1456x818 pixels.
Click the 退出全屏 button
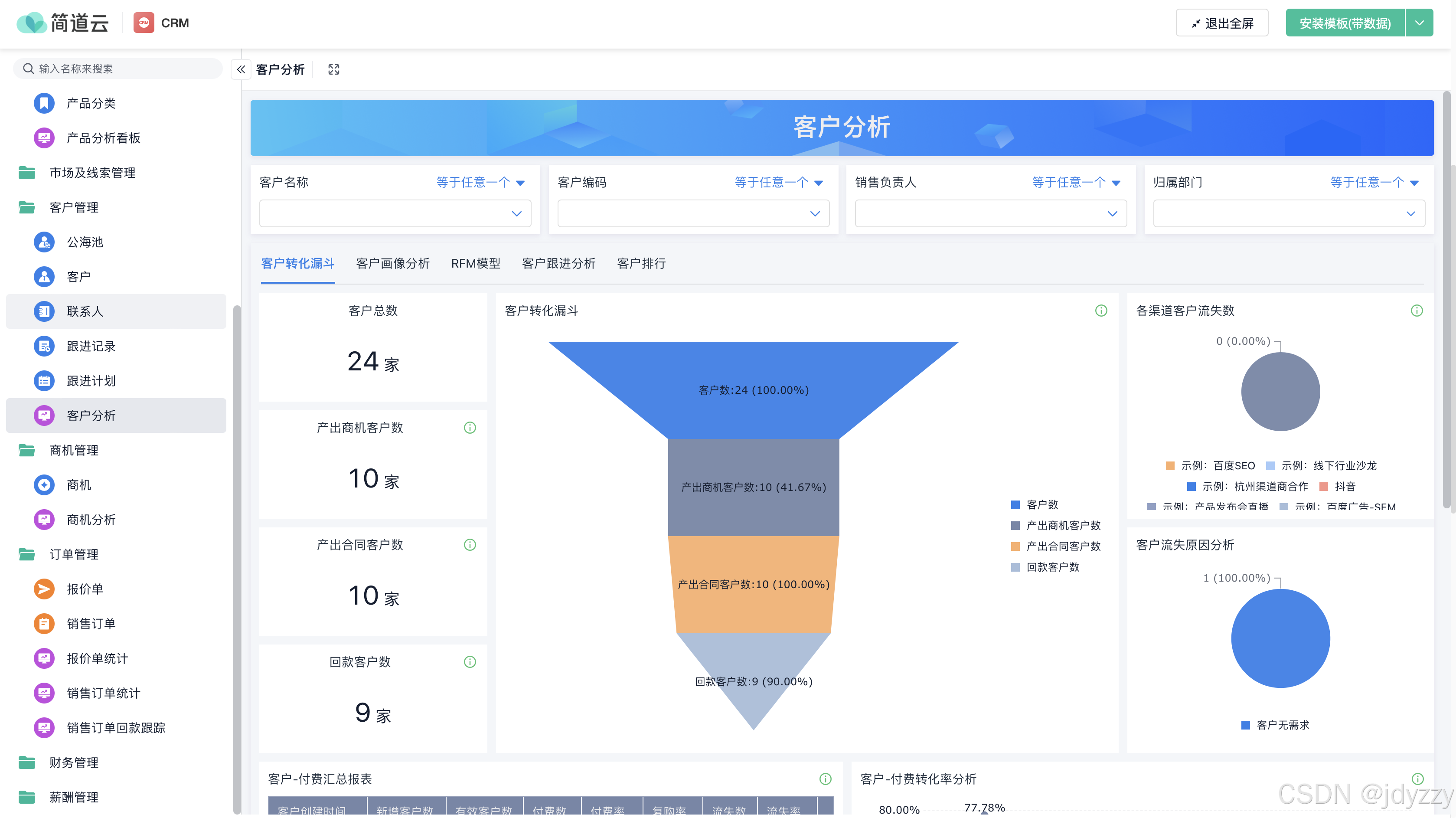point(1222,23)
